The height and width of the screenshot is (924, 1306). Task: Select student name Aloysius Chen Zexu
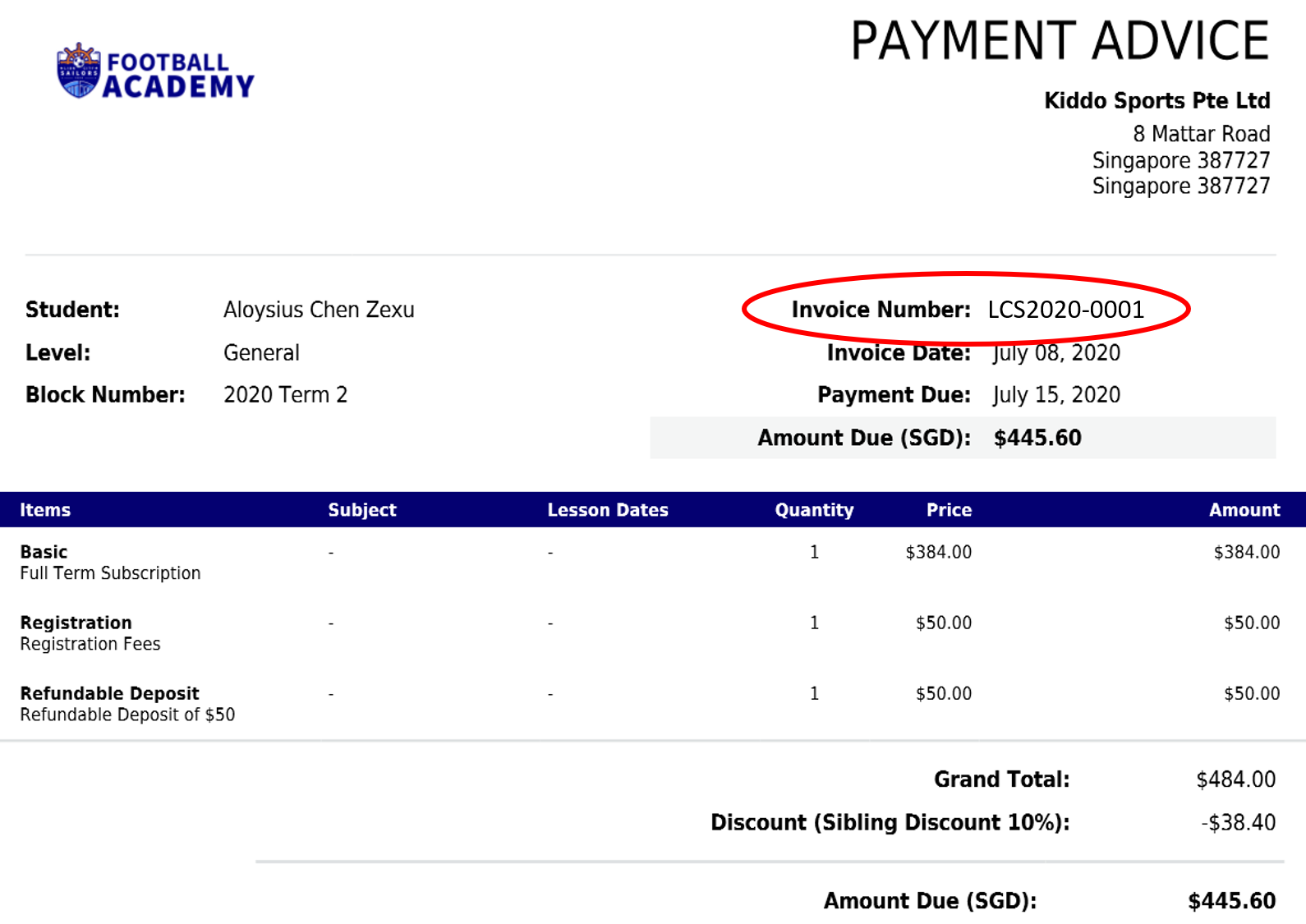319,310
